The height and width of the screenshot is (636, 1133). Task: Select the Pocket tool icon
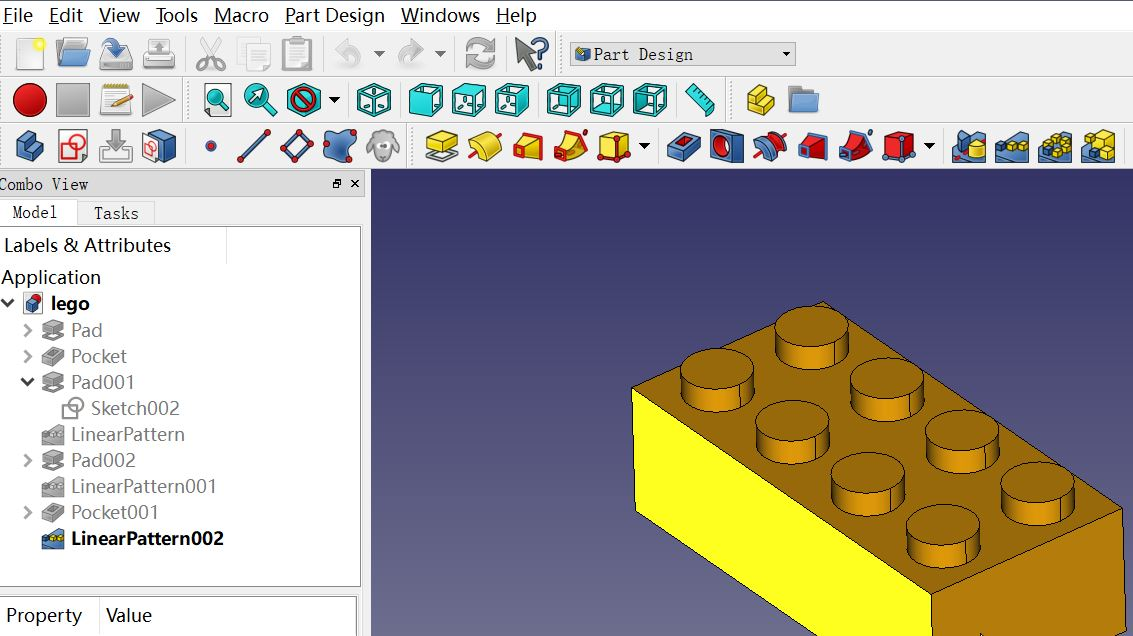(684, 147)
